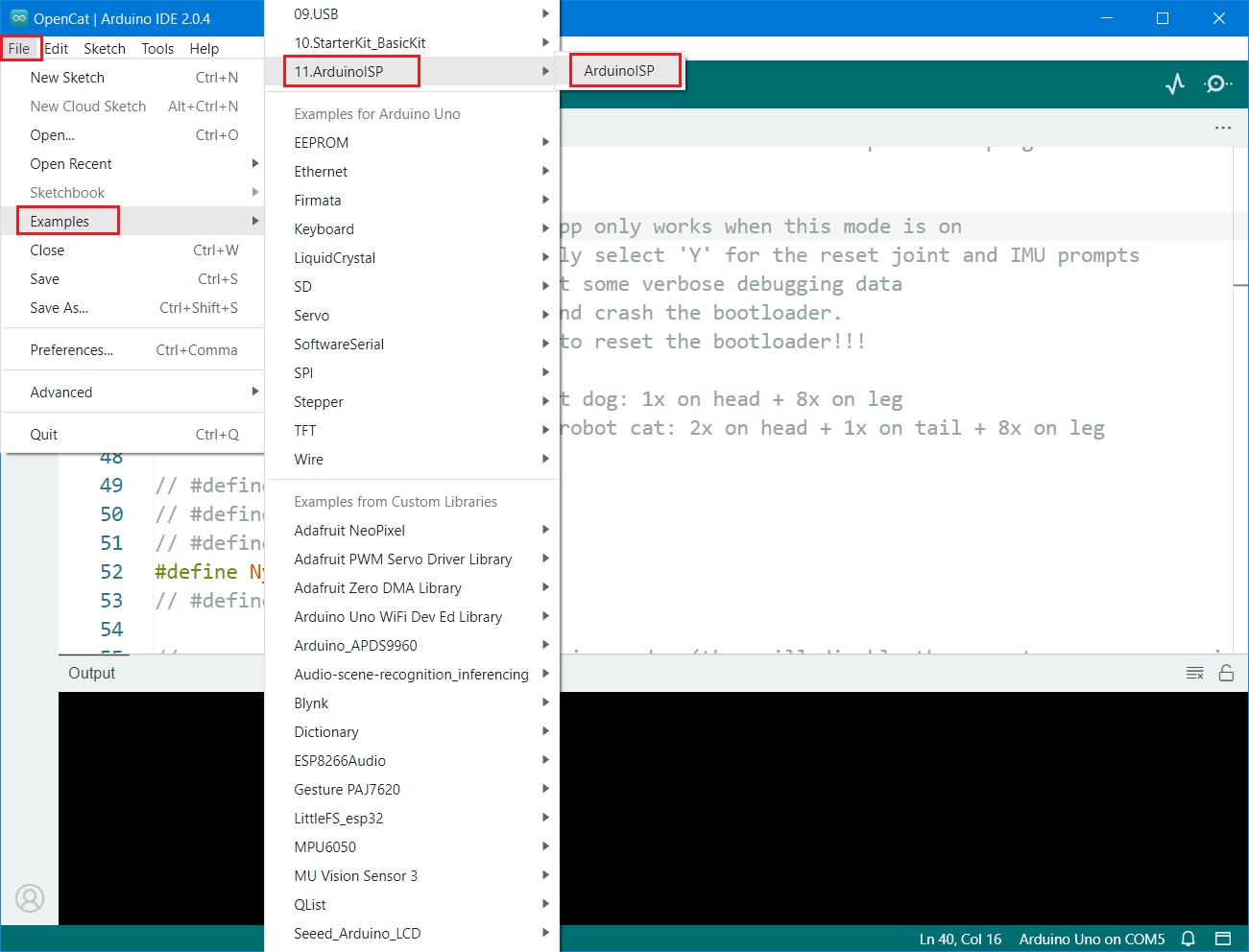Click the Ln 40, Col 16 cursor position
This screenshot has height=952, width=1249.
(x=960, y=939)
